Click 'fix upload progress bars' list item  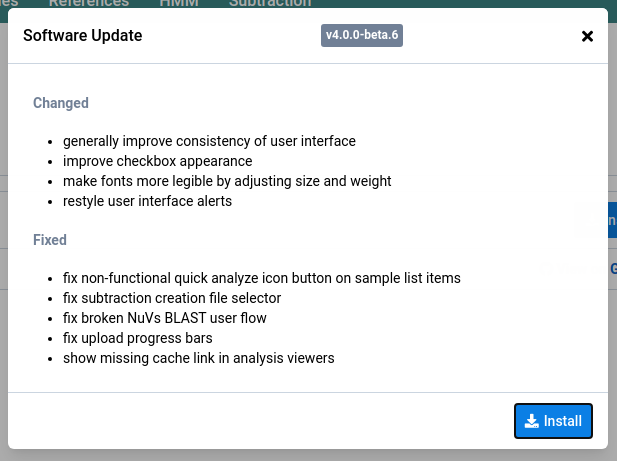coord(137,338)
